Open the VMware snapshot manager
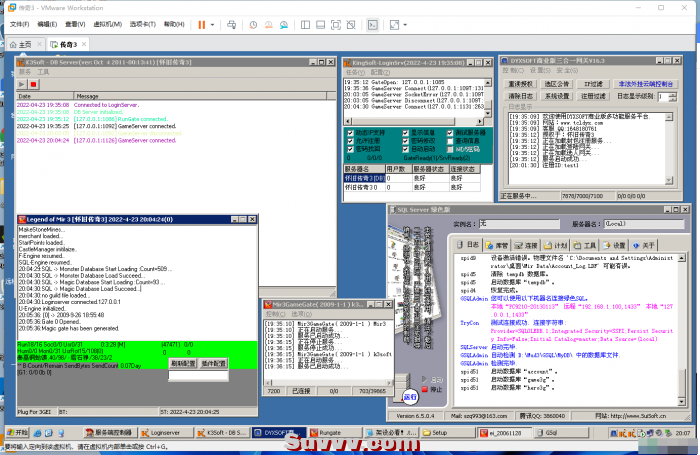700x455 pixels. click(284, 25)
